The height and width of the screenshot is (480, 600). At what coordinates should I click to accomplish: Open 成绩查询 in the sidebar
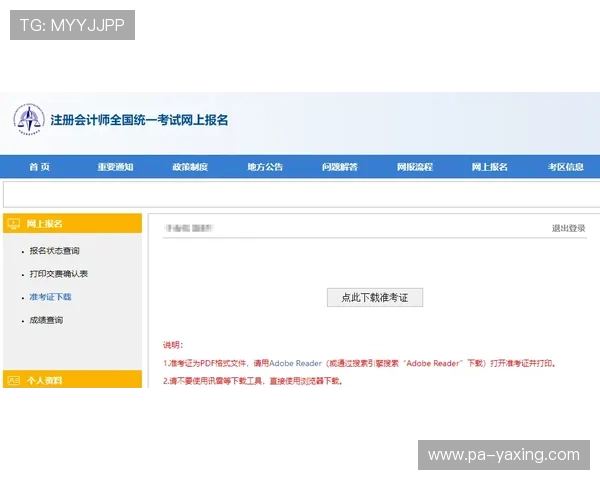pyautogui.click(x=46, y=320)
